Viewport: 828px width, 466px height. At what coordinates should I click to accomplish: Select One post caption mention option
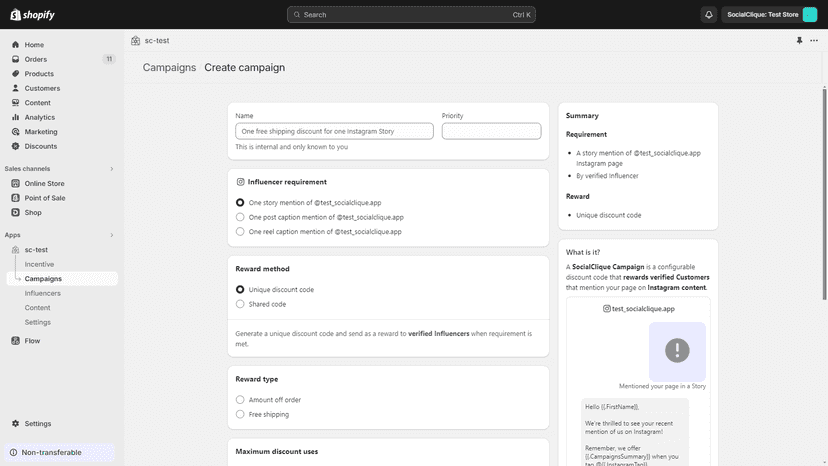[x=240, y=217]
